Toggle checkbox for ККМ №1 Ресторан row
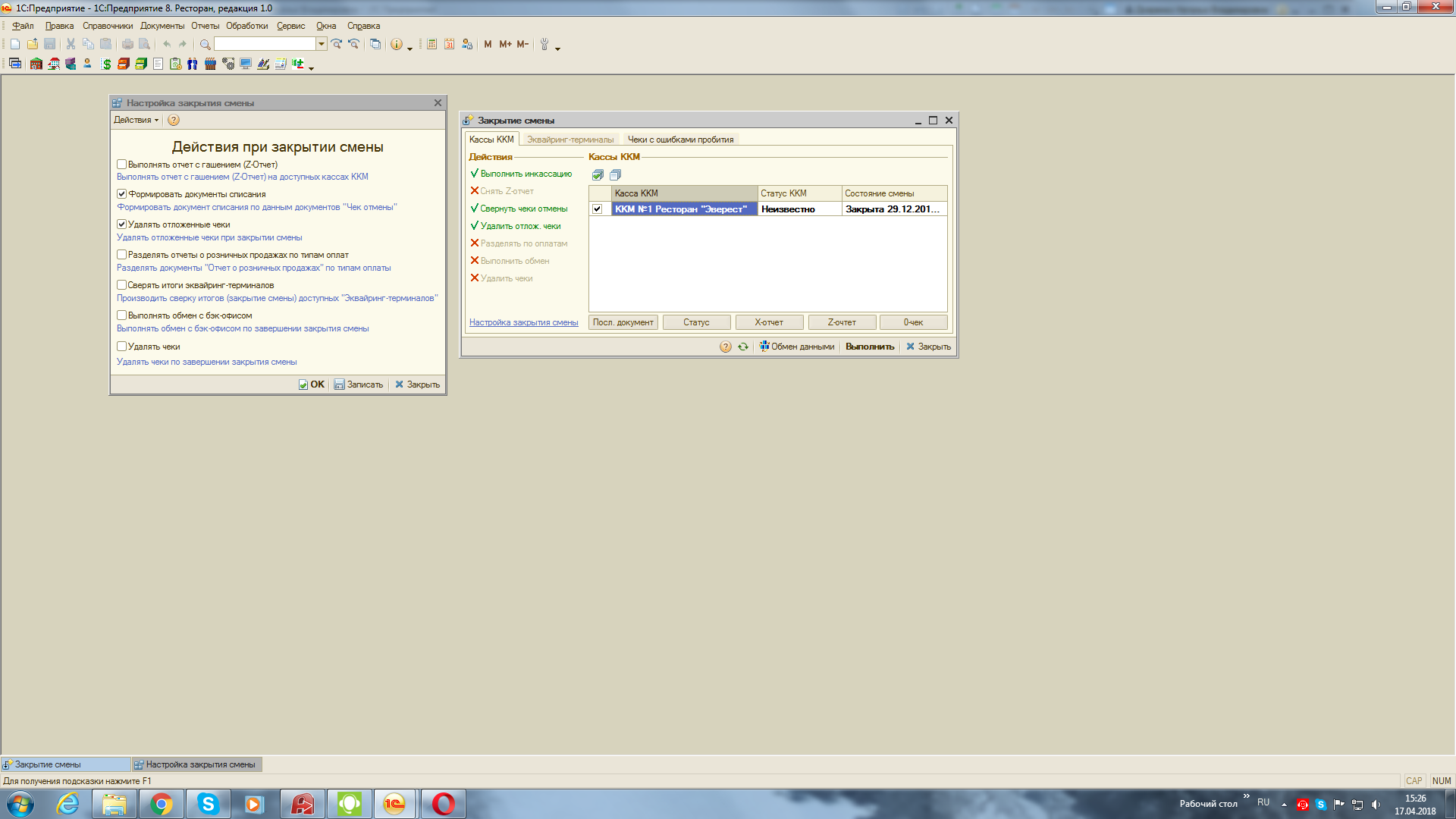This screenshot has width=1456, height=819. click(x=598, y=209)
